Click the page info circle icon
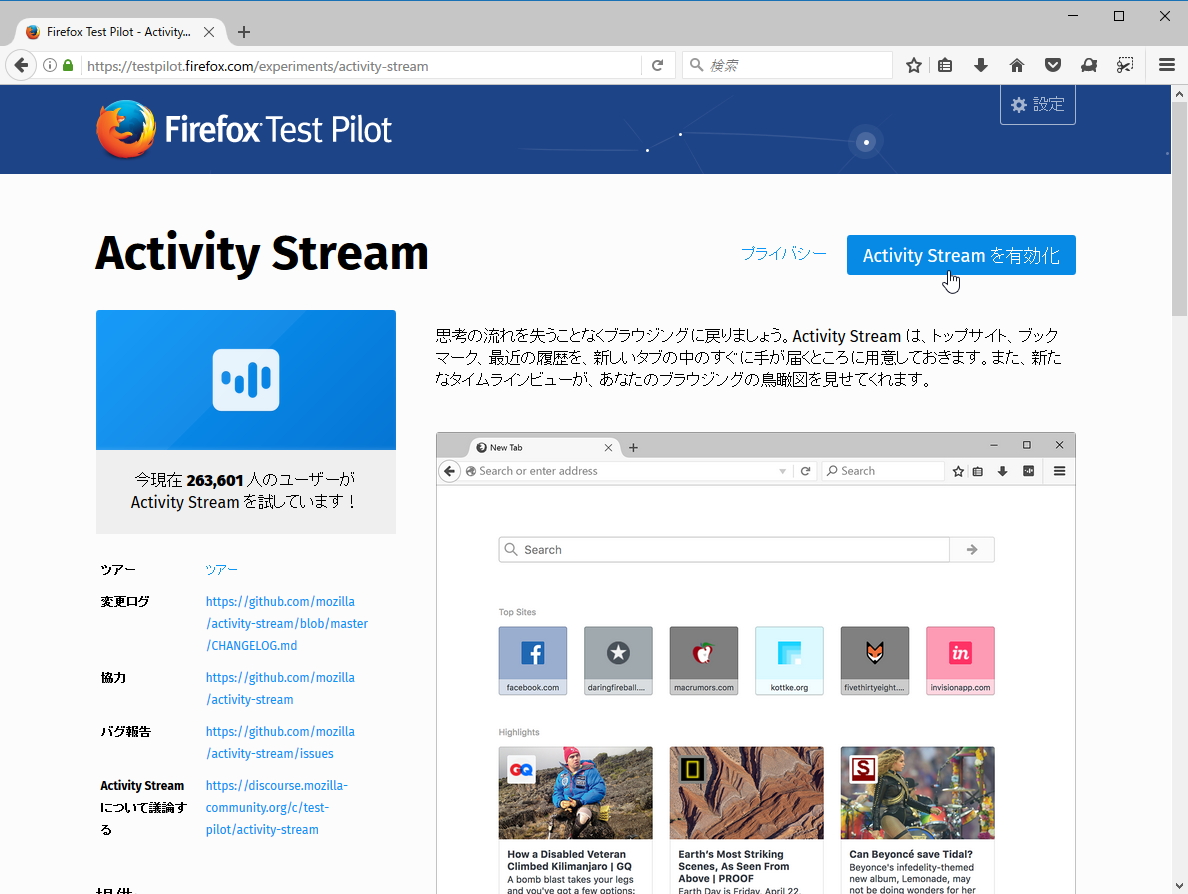 click(x=49, y=64)
